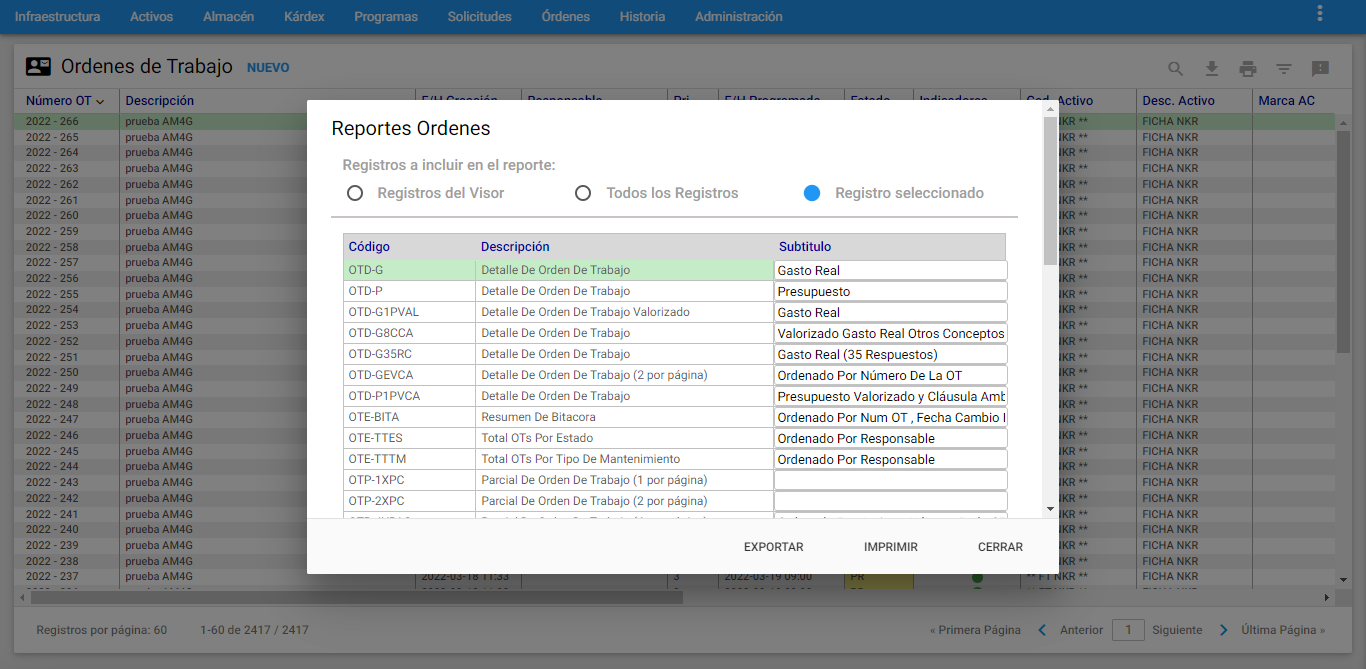
Task: Click the printer icon in toolbar
Action: tap(1248, 69)
